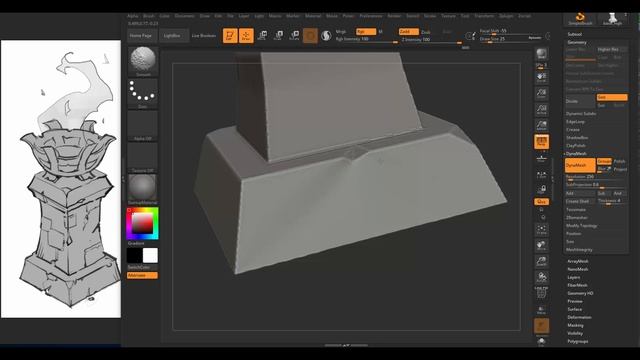Viewport: 640px width, 360px height.
Task: Expand the ShadowBox subsection
Action: pyautogui.click(x=577, y=138)
